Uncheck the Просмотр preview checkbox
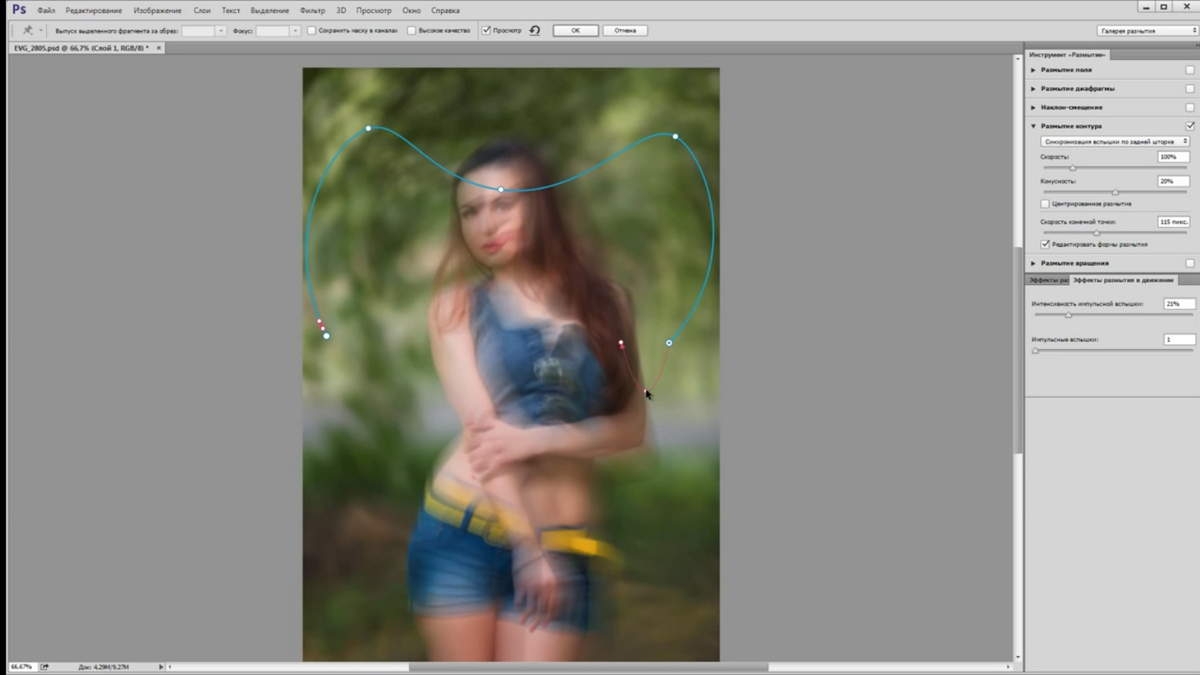 click(486, 30)
